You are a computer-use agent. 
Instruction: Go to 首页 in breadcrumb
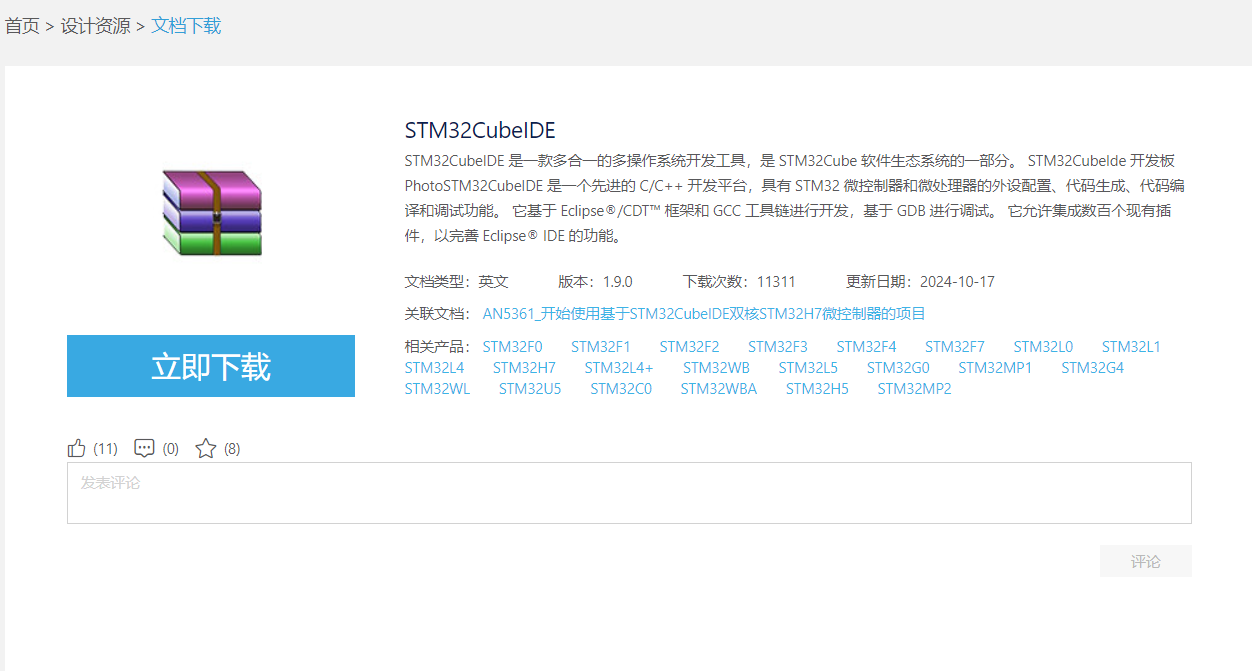pyautogui.click(x=22, y=26)
